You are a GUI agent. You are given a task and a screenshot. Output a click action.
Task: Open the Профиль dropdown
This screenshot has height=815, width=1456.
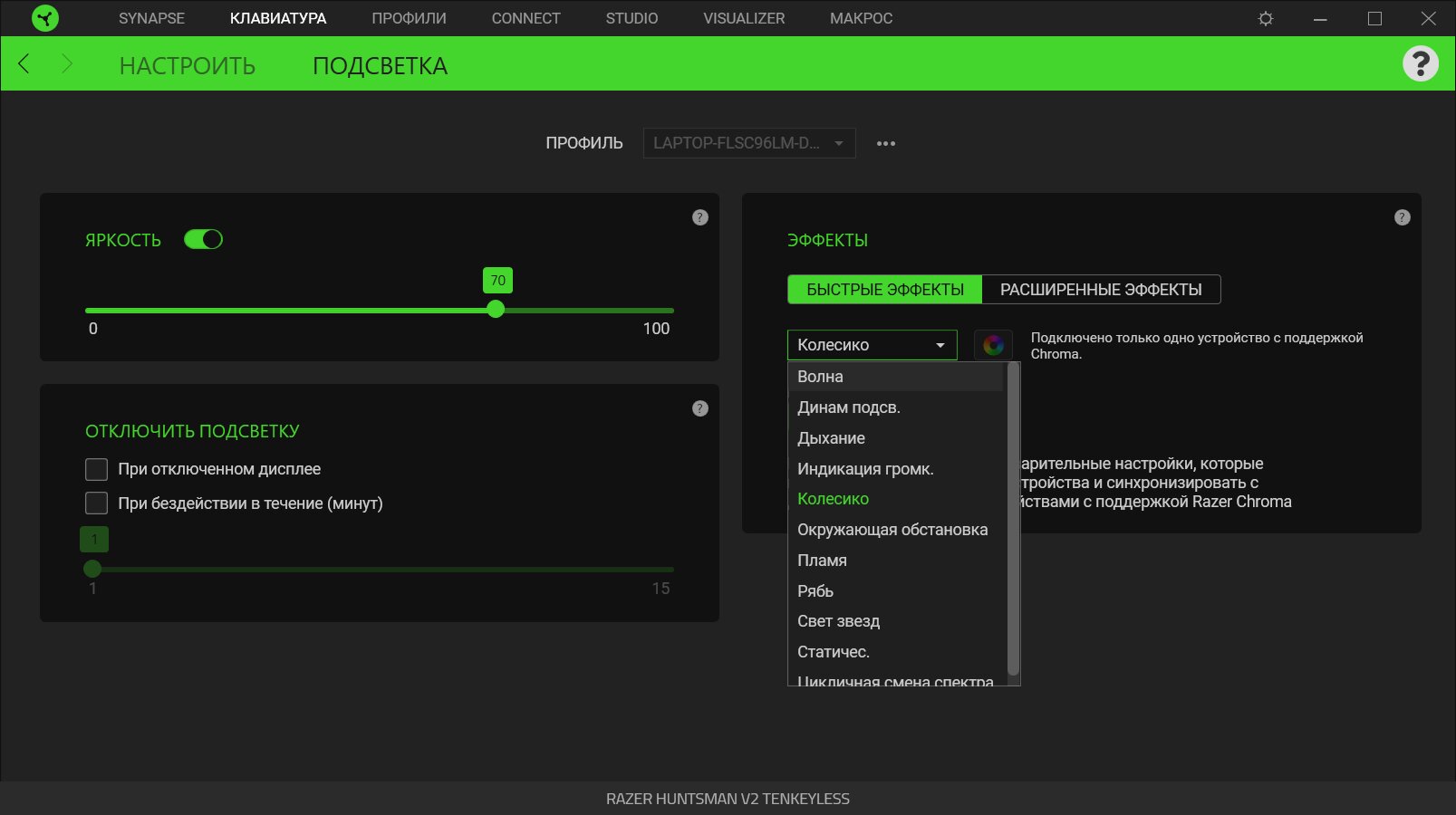click(x=749, y=143)
